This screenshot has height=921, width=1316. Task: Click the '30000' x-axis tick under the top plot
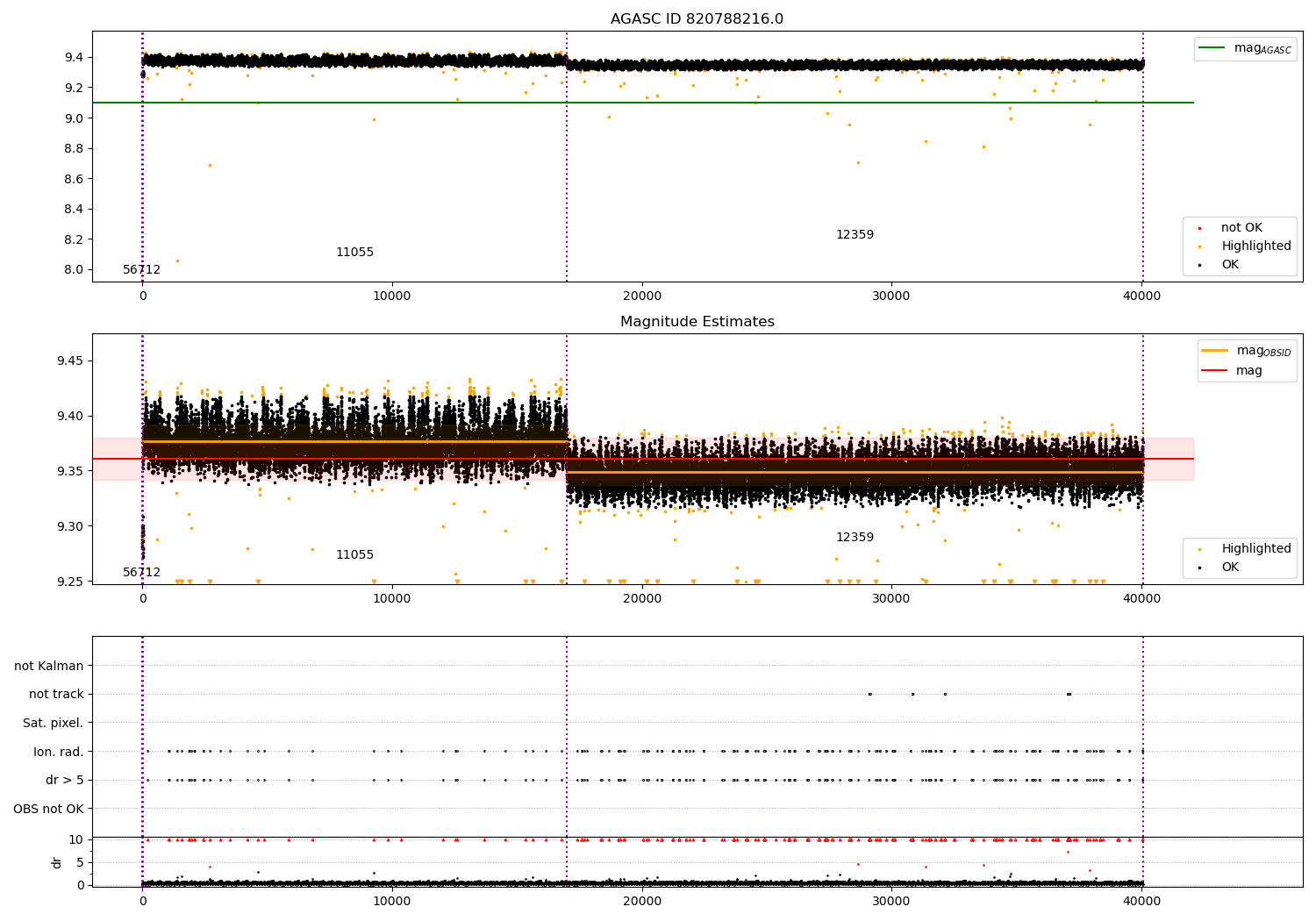[x=891, y=296]
